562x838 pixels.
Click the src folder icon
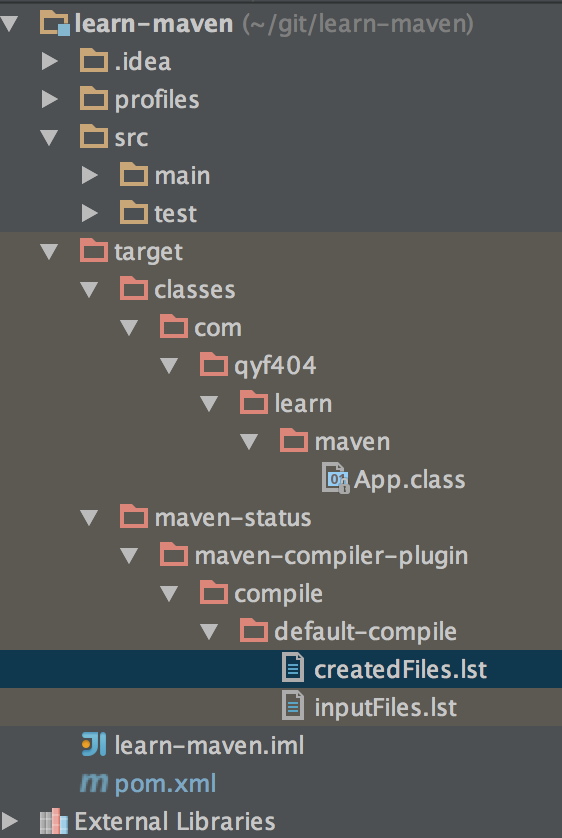[x=94, y=136]
